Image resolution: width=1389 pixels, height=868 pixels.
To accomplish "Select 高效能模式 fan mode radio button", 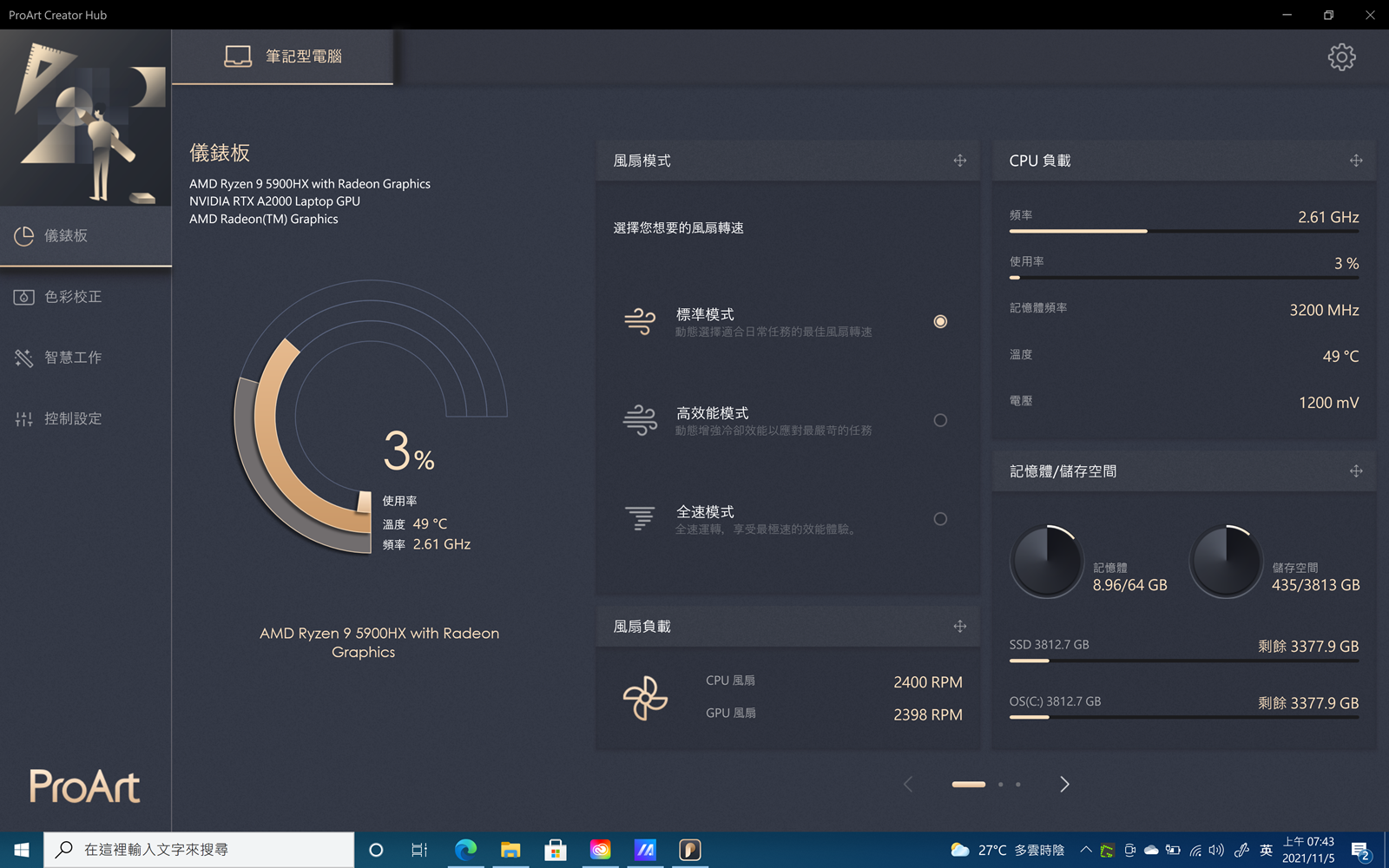I will 939,420.
